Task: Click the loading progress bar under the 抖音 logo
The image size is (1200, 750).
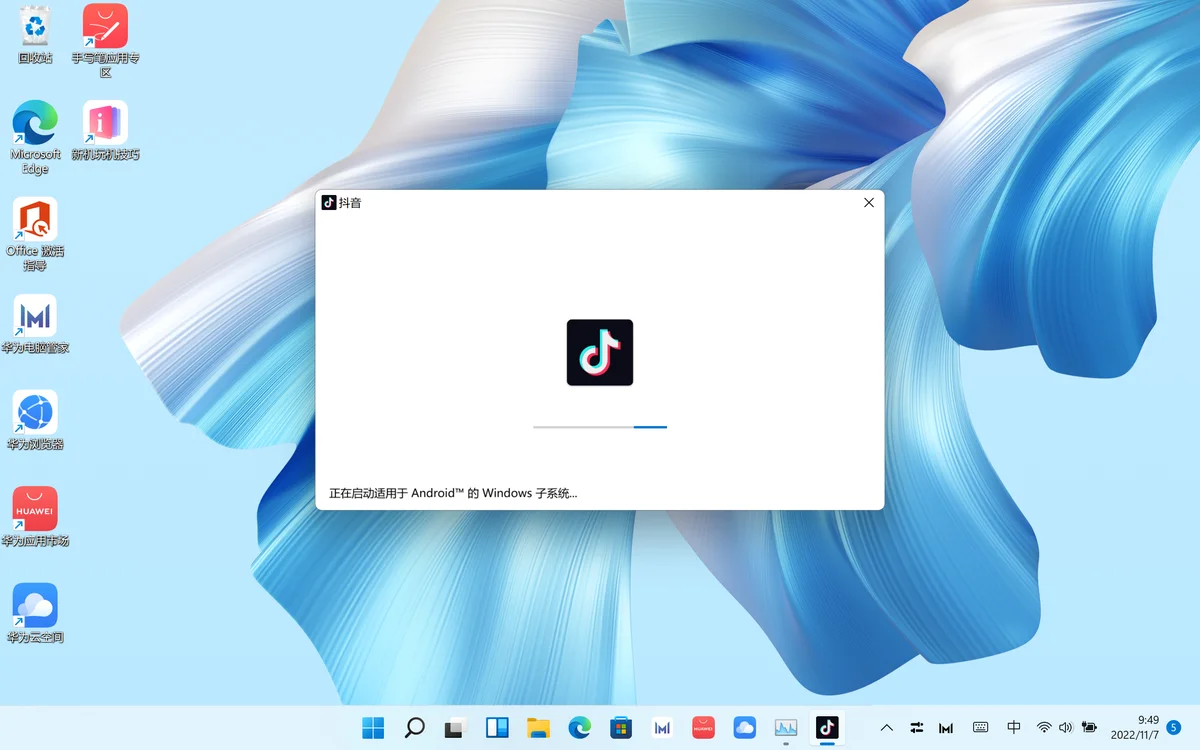Action: pos(600,427)
